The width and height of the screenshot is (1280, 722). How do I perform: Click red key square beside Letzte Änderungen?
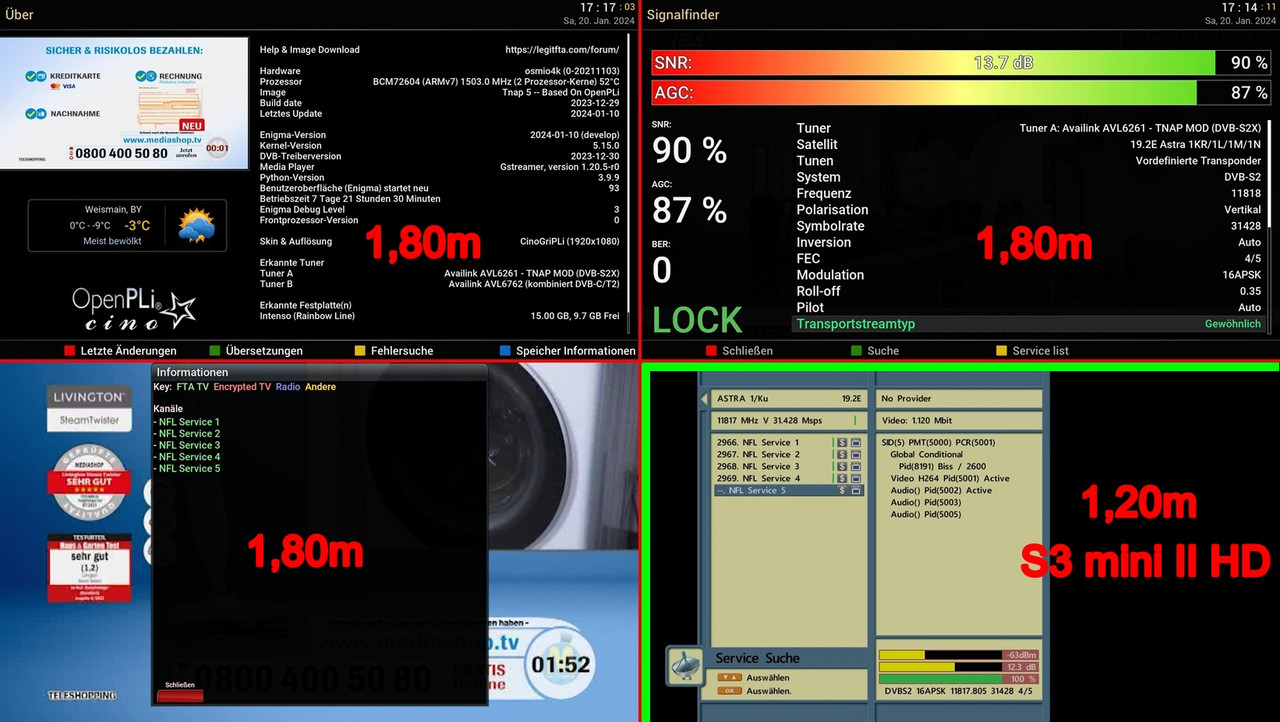pos(69,351)
